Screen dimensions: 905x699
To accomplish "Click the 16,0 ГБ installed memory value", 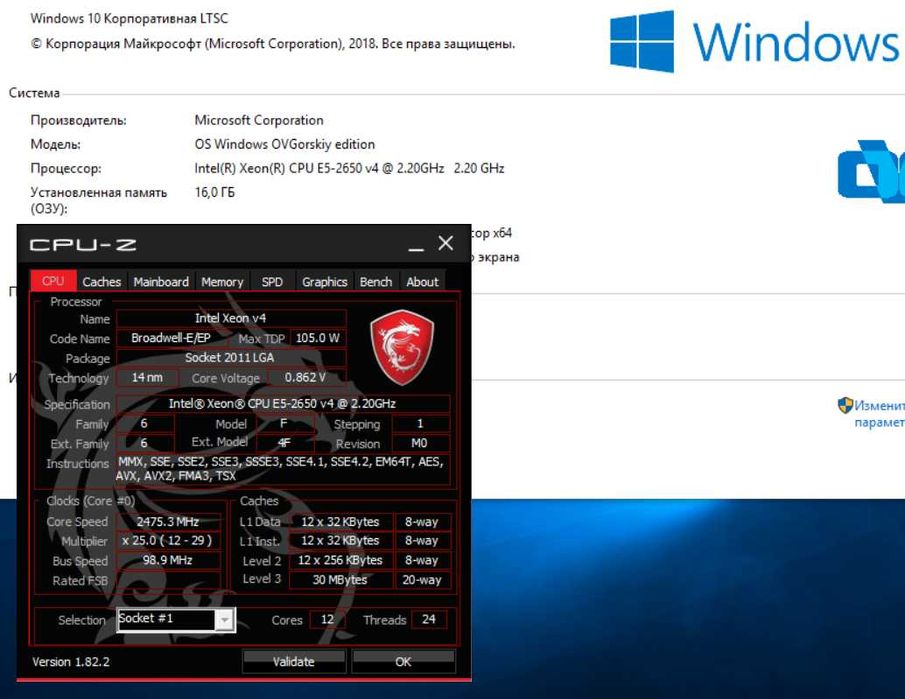I will 215,192.
